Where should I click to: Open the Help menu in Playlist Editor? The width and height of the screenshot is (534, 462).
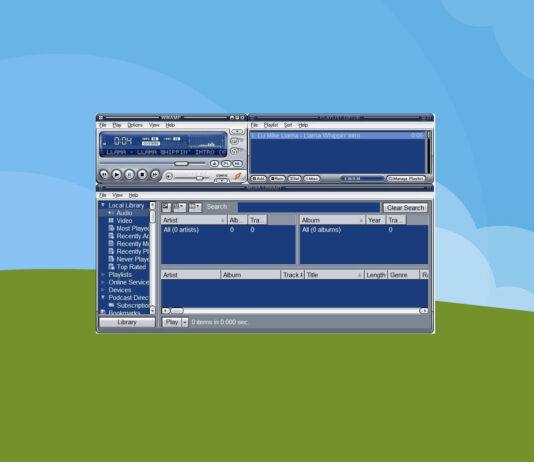303,125
